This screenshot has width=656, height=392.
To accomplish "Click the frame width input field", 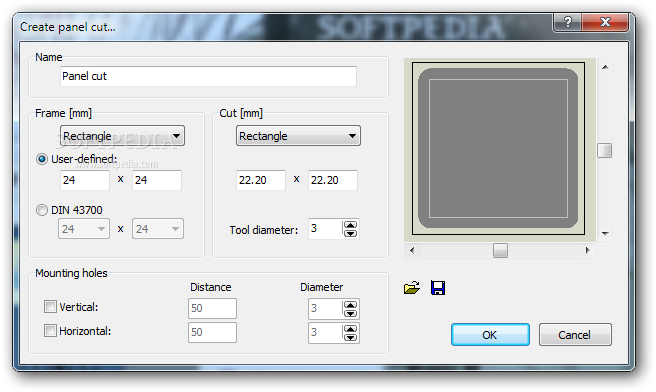I will 85,180.
